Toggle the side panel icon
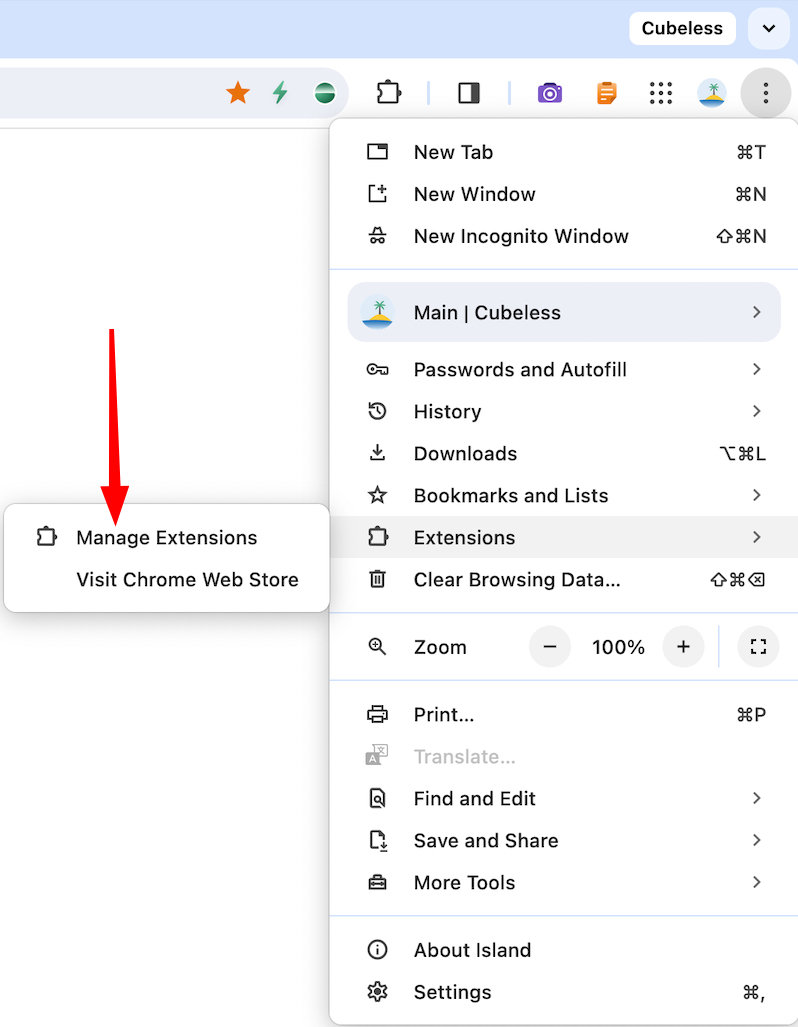The image size is (798, 1027). tap(469, 93)
